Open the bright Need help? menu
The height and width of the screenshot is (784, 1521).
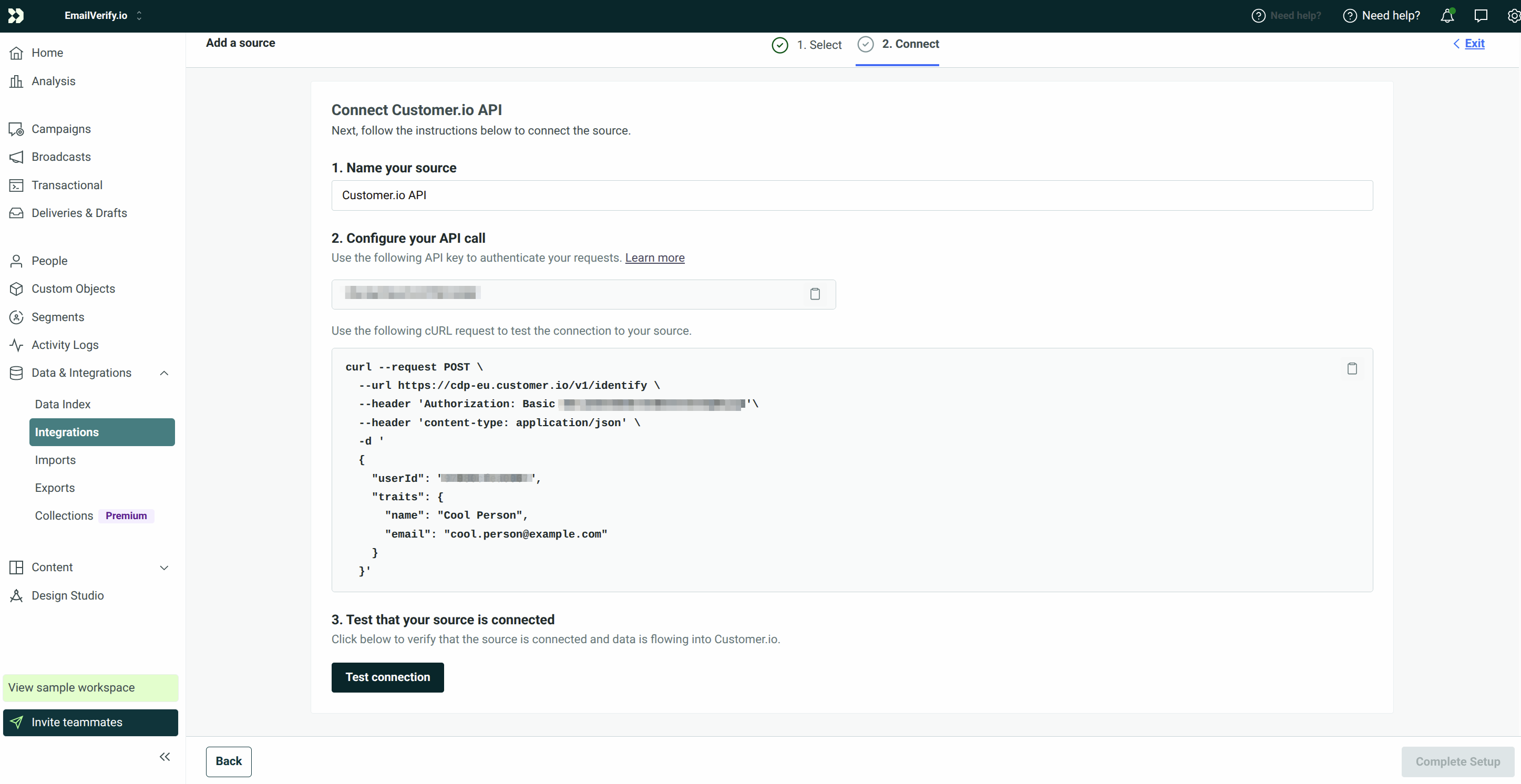1382,16
